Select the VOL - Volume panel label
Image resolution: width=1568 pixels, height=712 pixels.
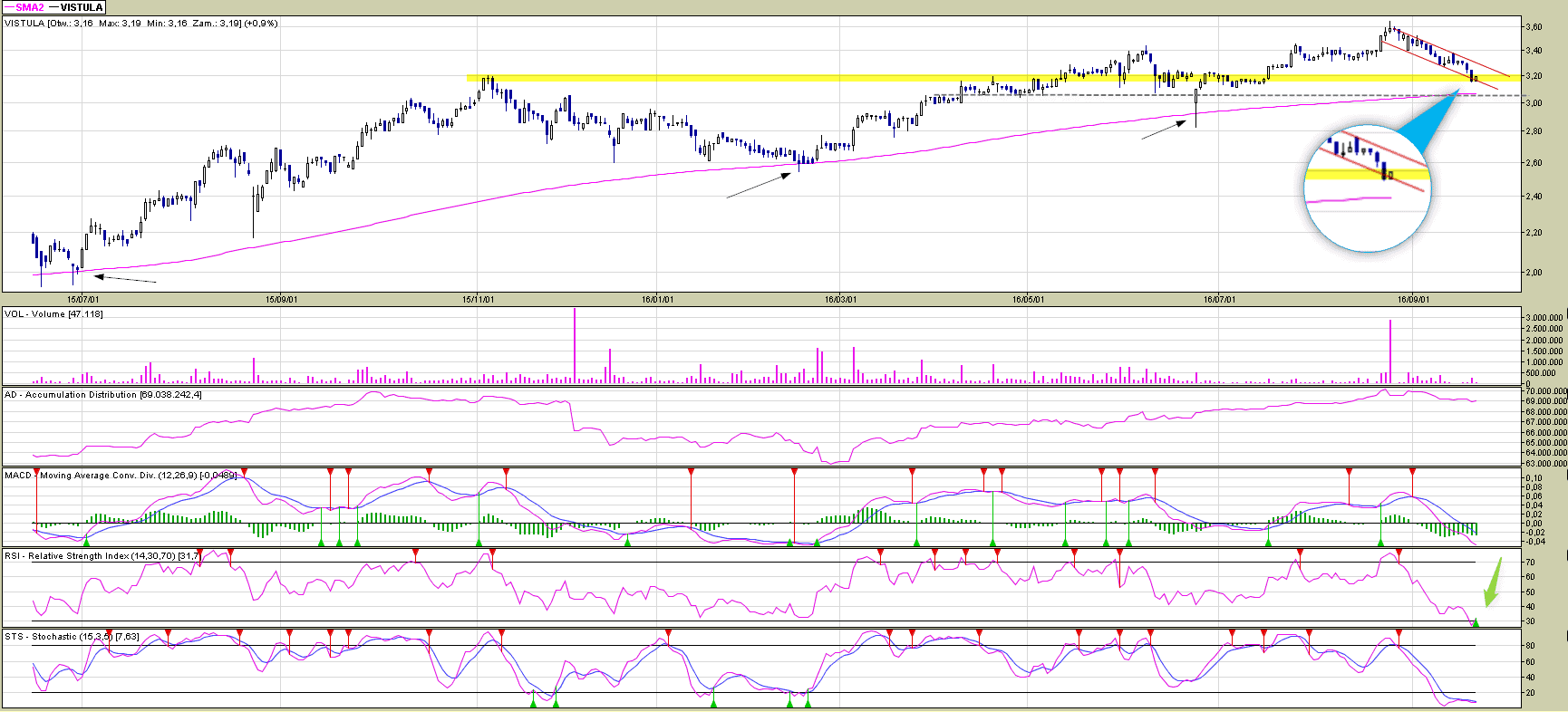pos(54,314)
